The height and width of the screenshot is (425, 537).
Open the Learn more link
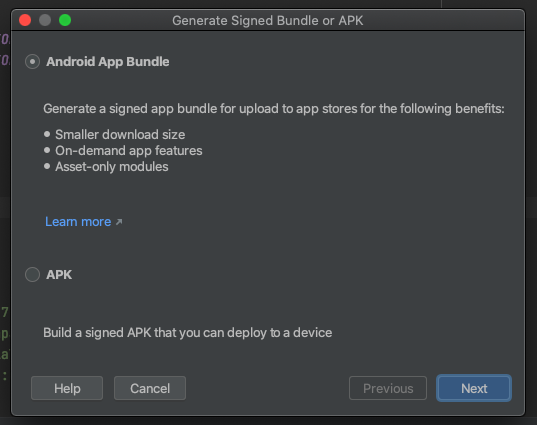point(78,222)
